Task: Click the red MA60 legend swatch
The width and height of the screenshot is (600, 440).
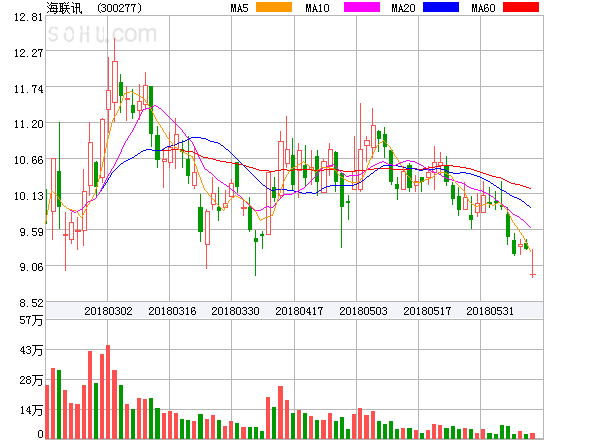Action: coord(521,7)
